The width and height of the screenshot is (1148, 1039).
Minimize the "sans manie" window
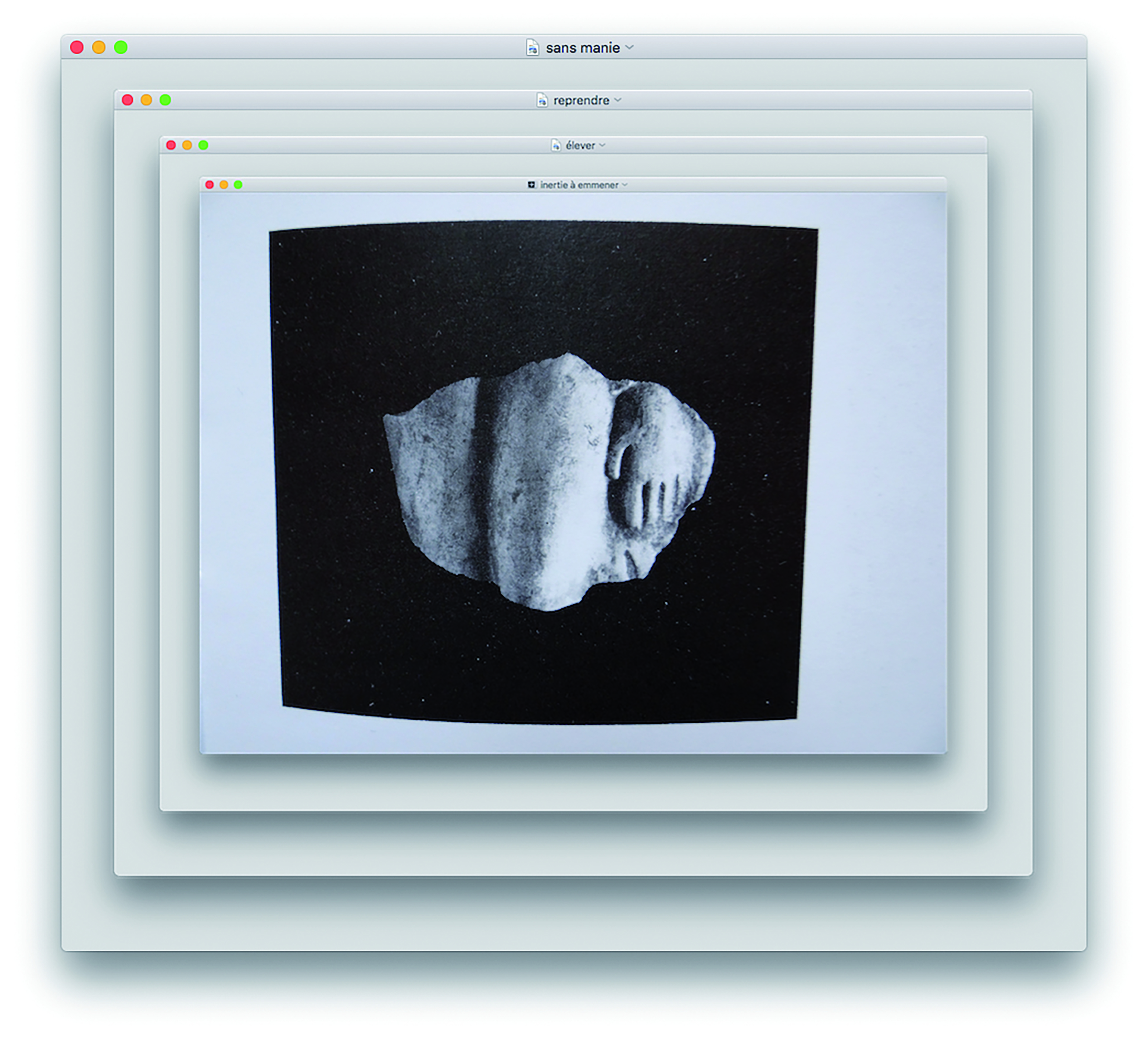coord(99,47)
